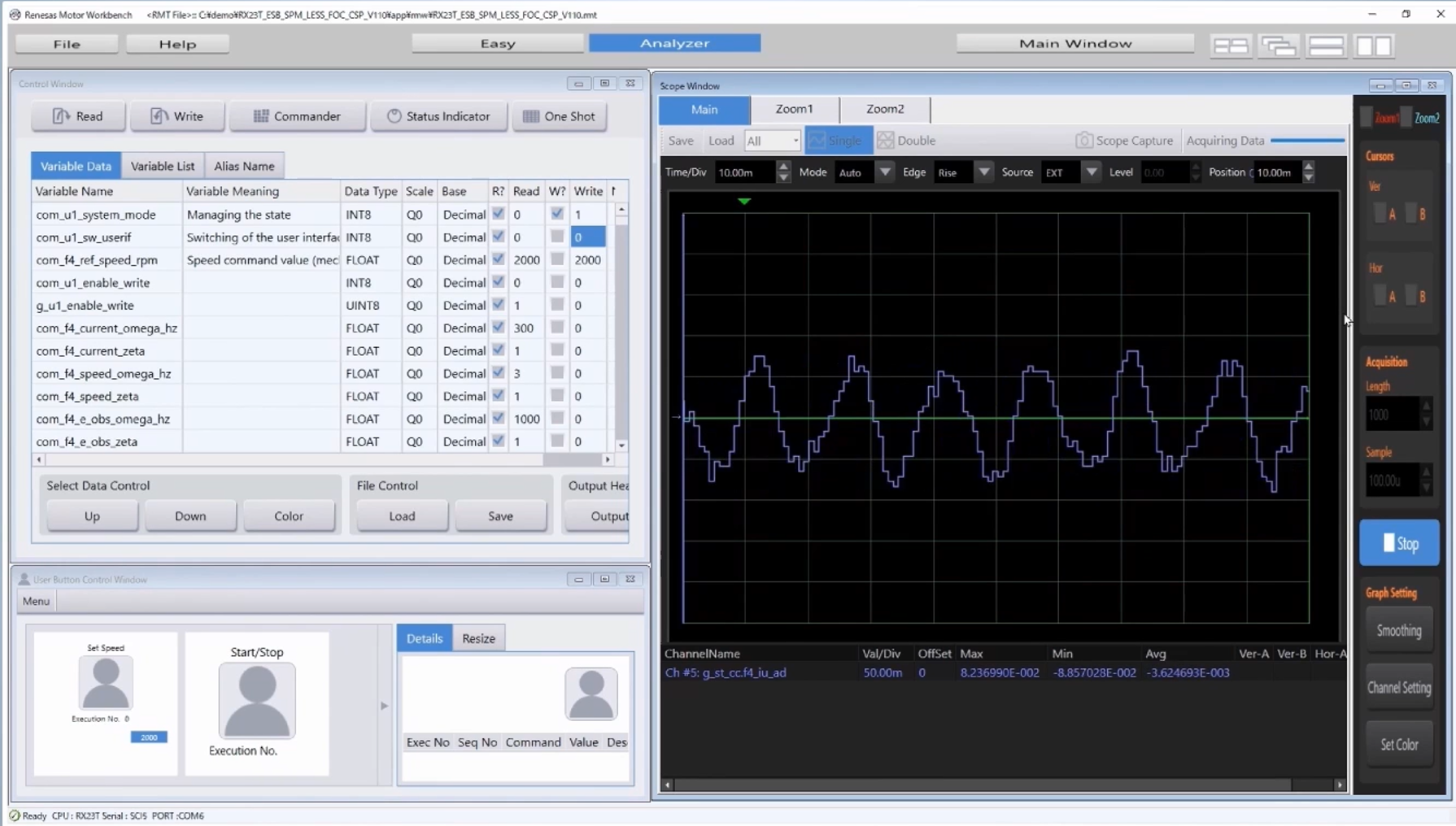
Task: Click the Commander button
Action: 297,116
